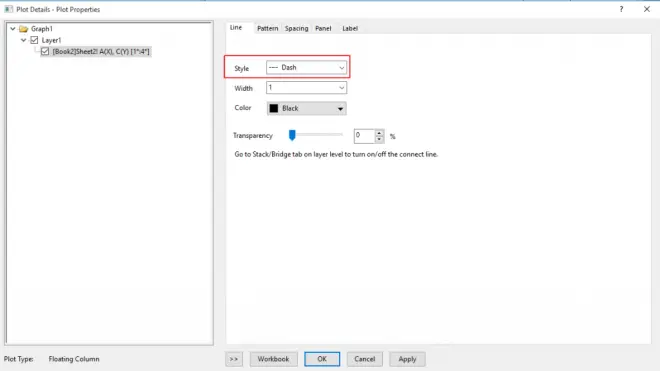
Task: Open the Panel tab
Action: click(x=323, y=28)
